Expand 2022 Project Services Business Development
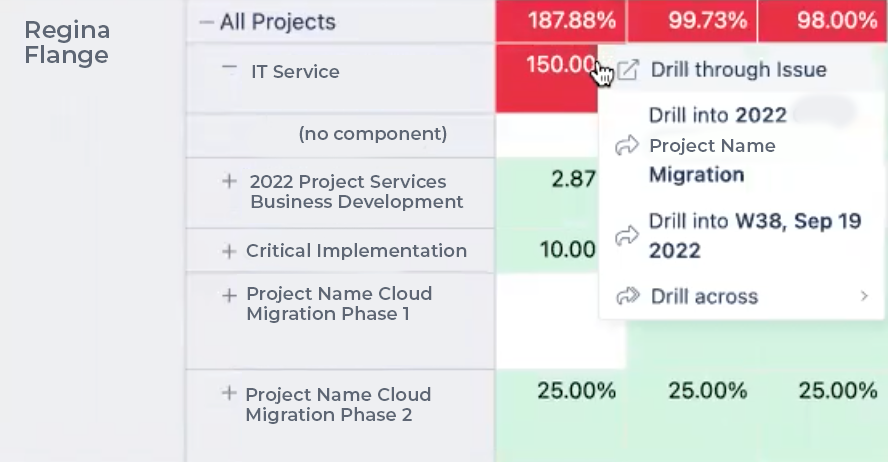888x462 pixels. 229,181
